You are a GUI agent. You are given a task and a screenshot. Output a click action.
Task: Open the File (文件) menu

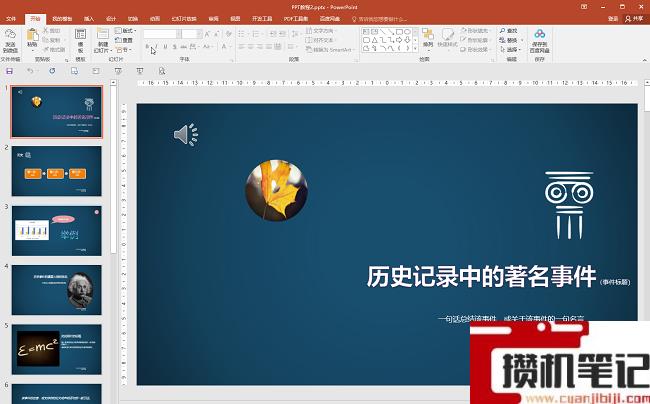coord(11,19)
